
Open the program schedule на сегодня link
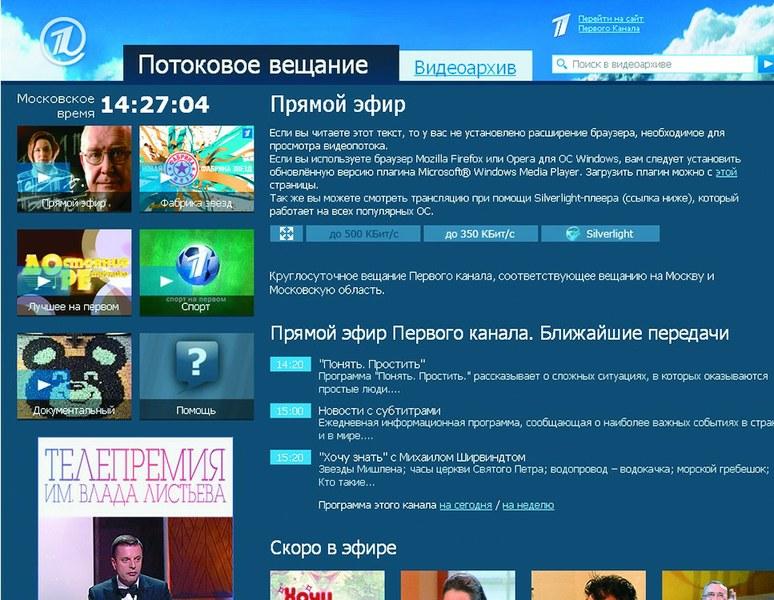[465, 505]
